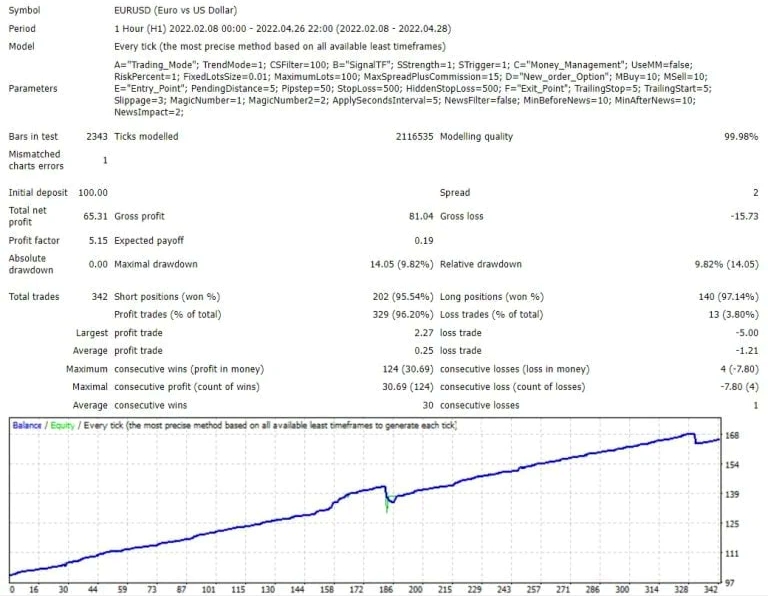768x596 pixels.
Task: Click Gross loss value -15.73
Action: [744, 216]
